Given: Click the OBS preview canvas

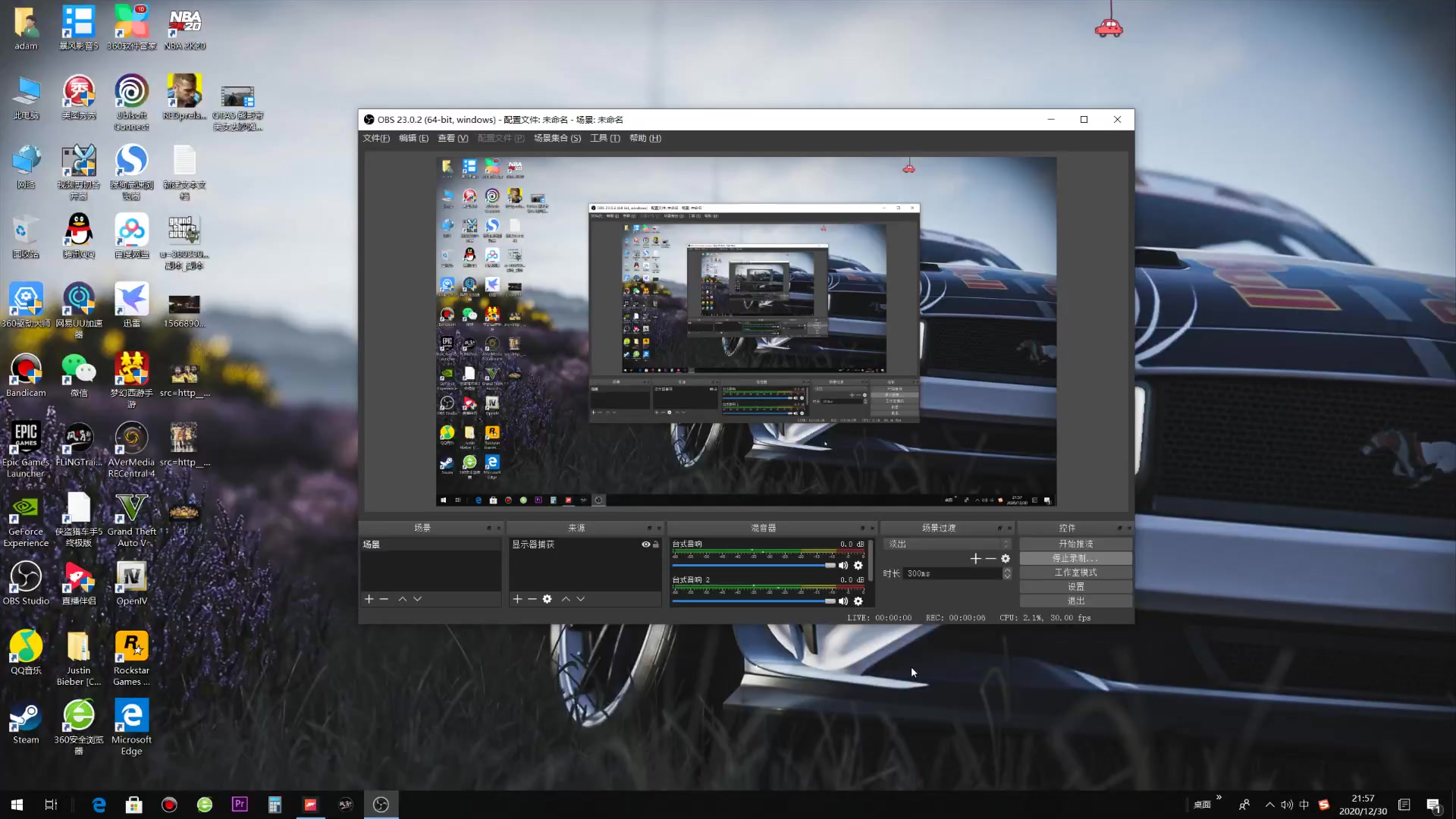Looking at the screenshot, I should [x=746, y=331].
